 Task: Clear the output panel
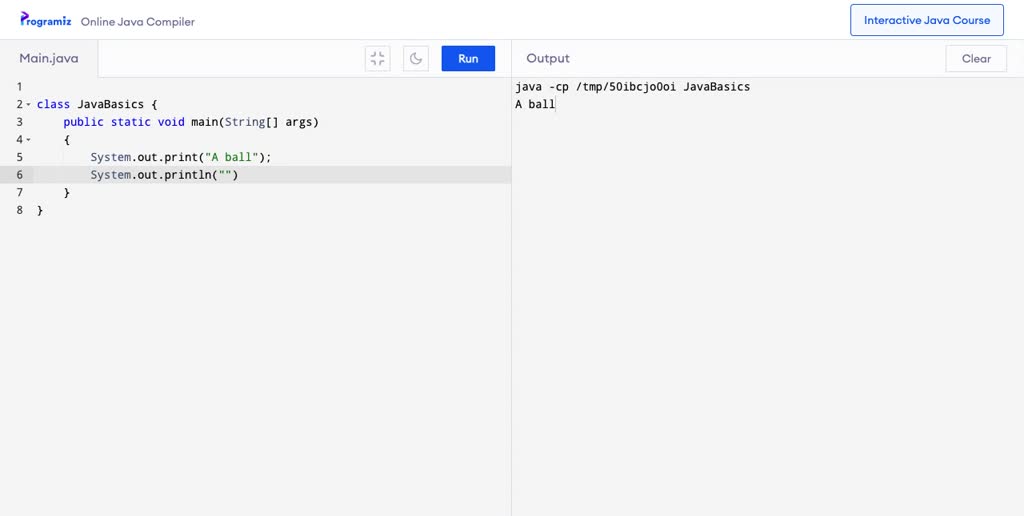coord(976,58)
